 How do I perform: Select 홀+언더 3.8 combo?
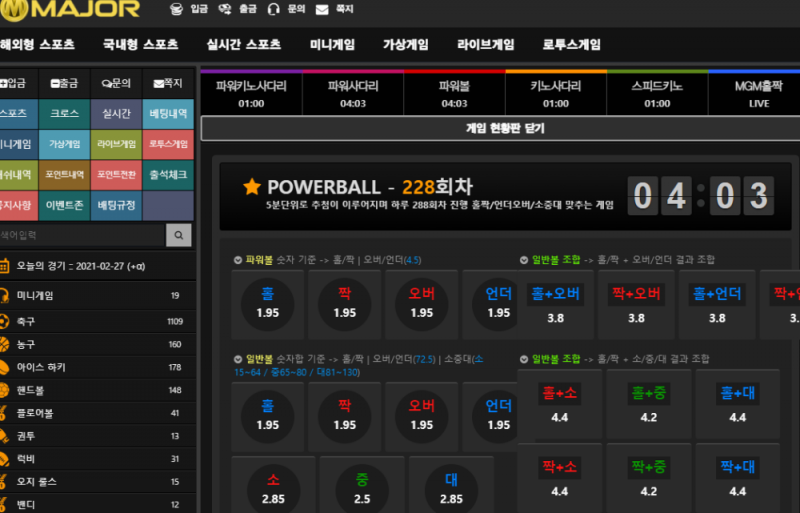coord(717,305)
